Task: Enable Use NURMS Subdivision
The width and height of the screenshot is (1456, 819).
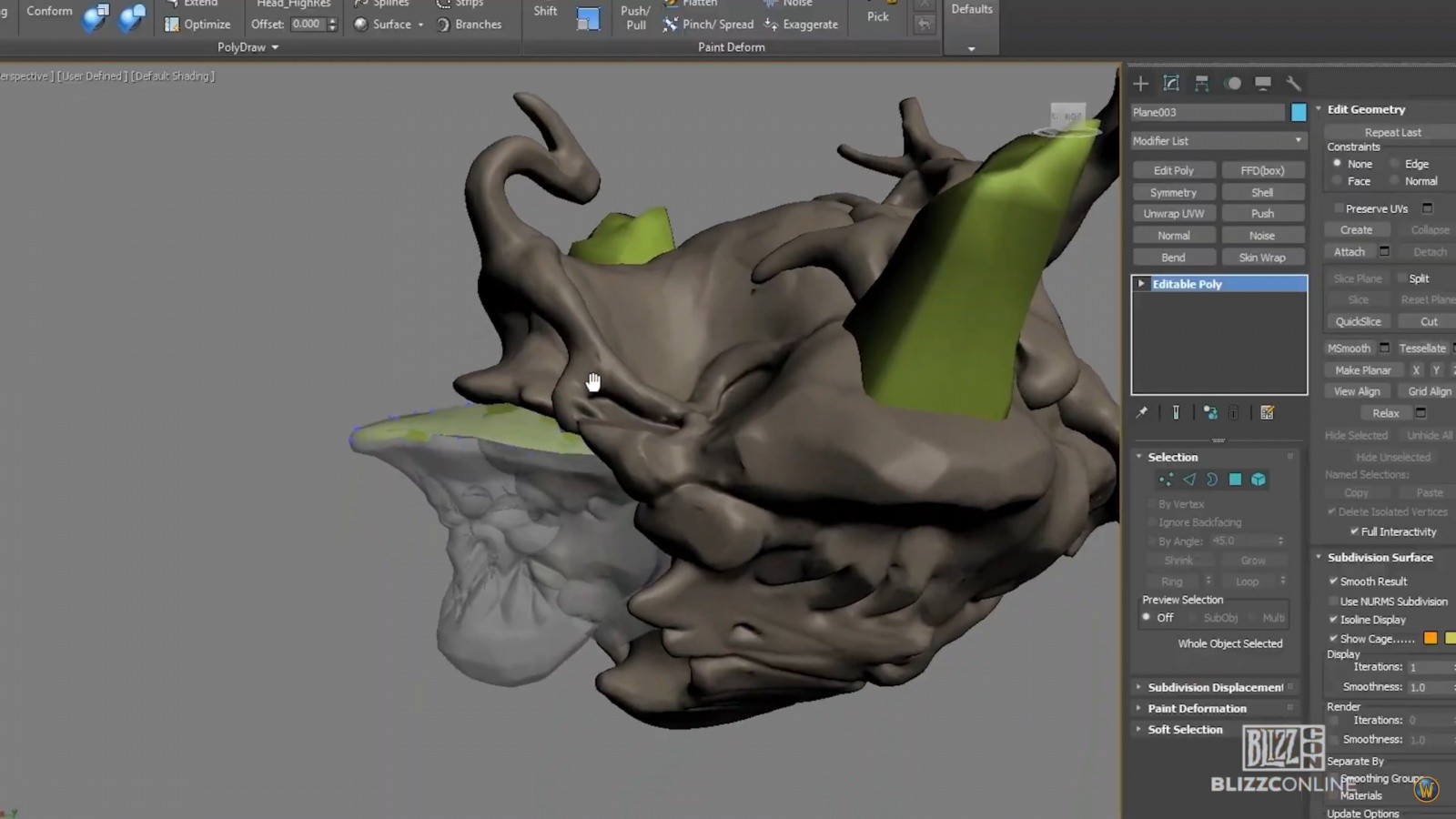Action: coord(1334,601)
